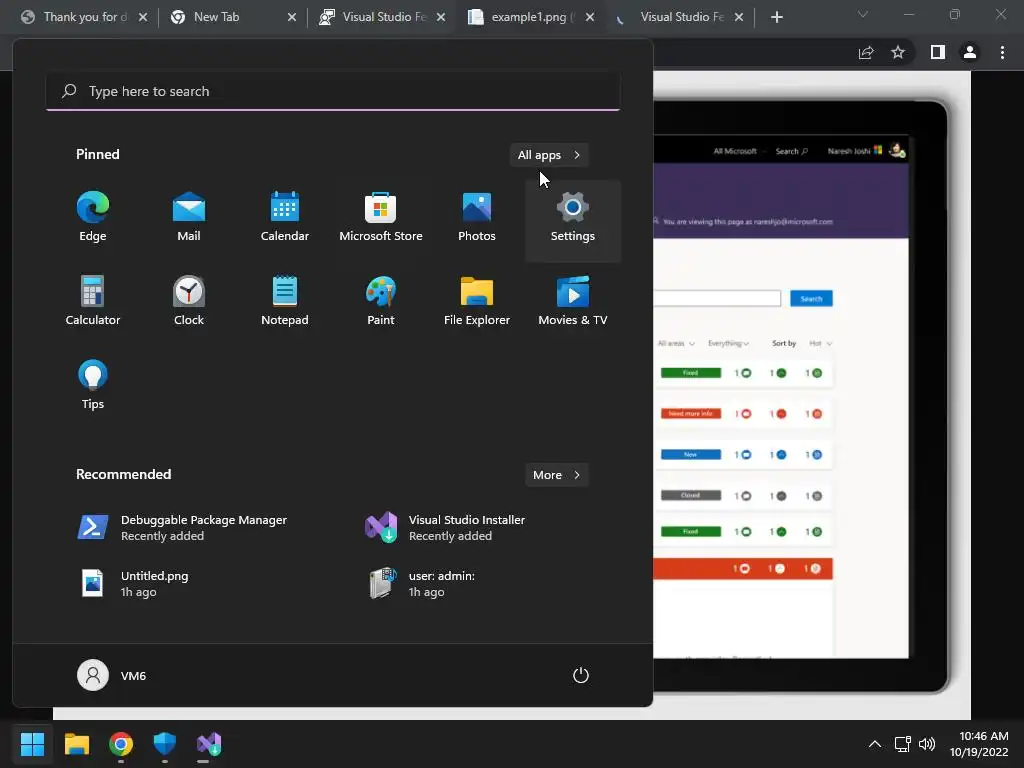
Task: Open the Photos app
Action: 477,218
